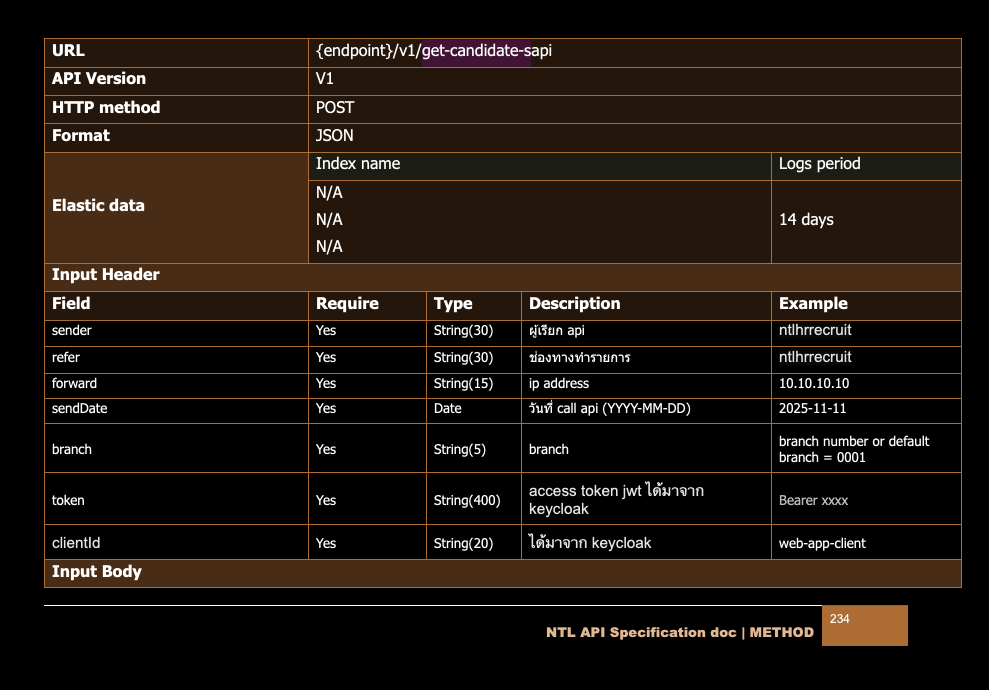Select the sender field name cell
The width and height of the screenshot is (989, 690).
pyautogui.click(x=72, y=331)
